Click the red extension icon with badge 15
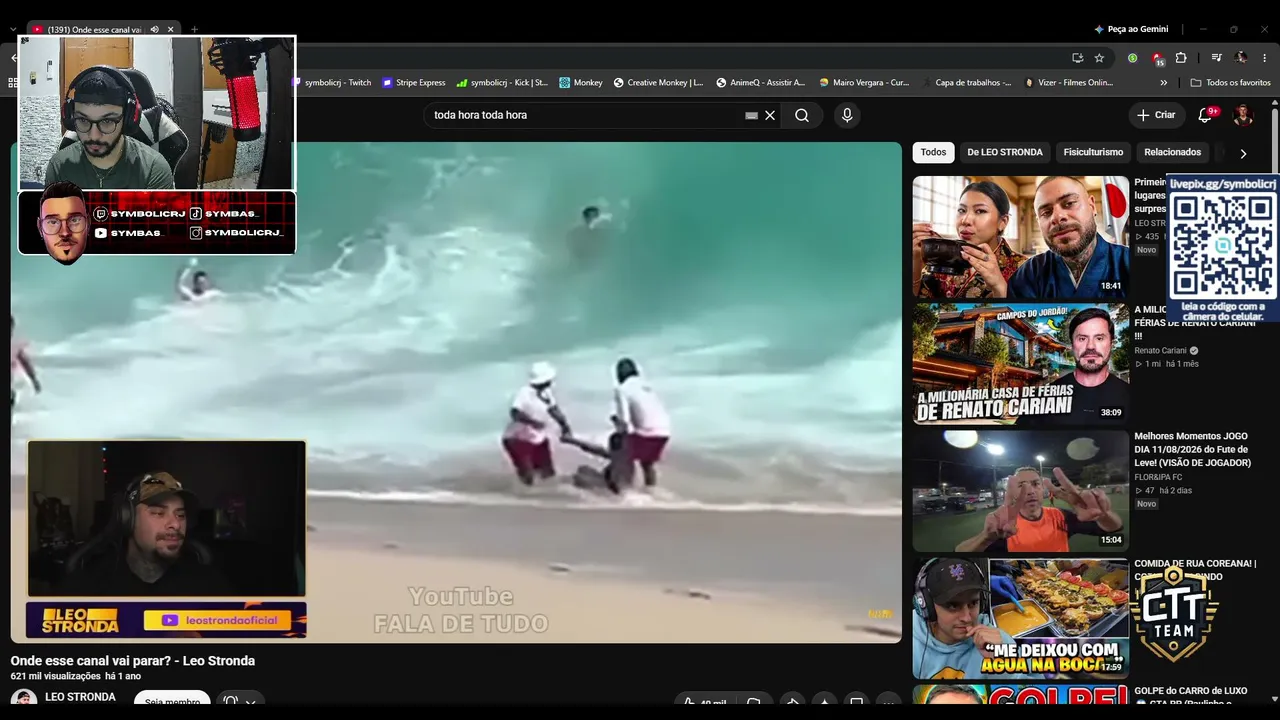 point(1157,58)
